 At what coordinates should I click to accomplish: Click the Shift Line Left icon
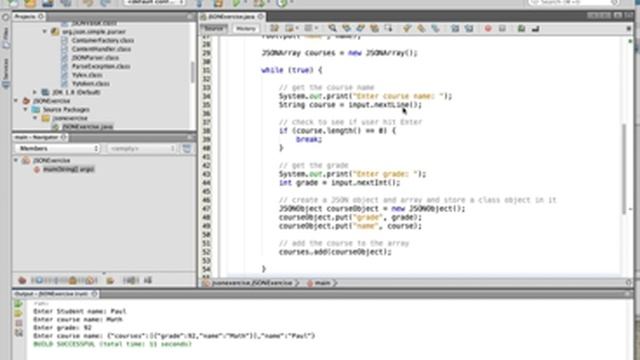[455, 28]
